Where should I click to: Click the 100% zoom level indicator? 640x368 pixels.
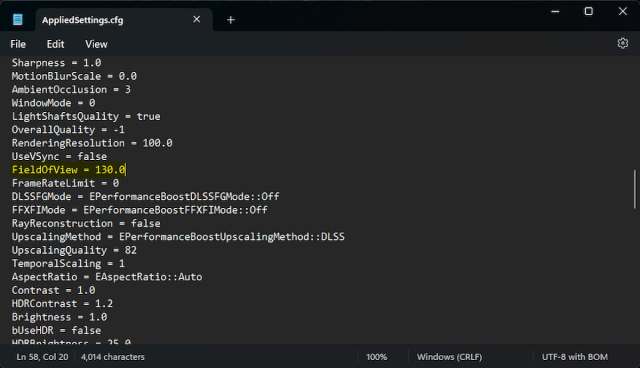(x=376, y=357)
